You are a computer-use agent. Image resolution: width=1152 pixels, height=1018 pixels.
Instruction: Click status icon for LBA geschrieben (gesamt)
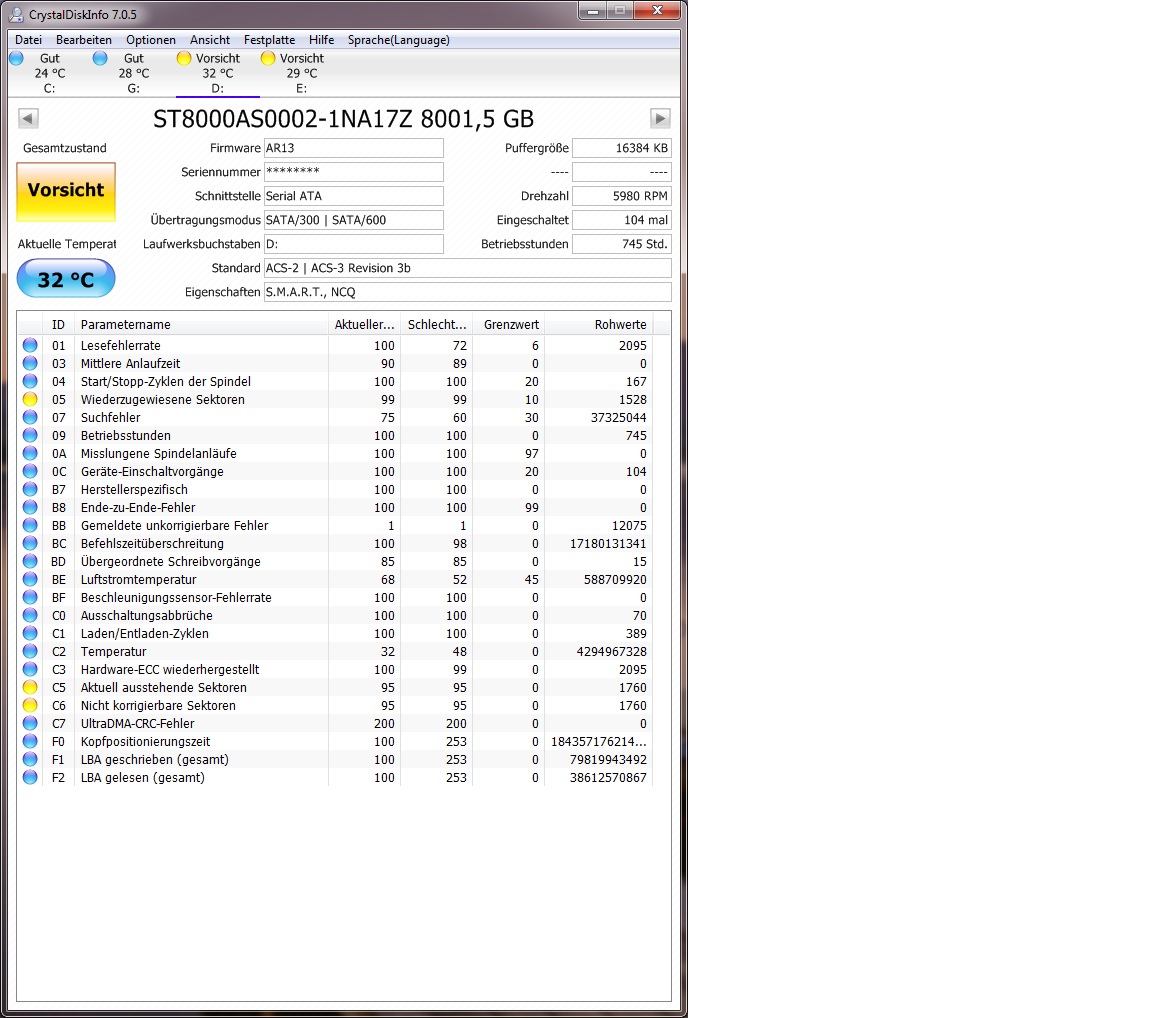pos(30,759)
